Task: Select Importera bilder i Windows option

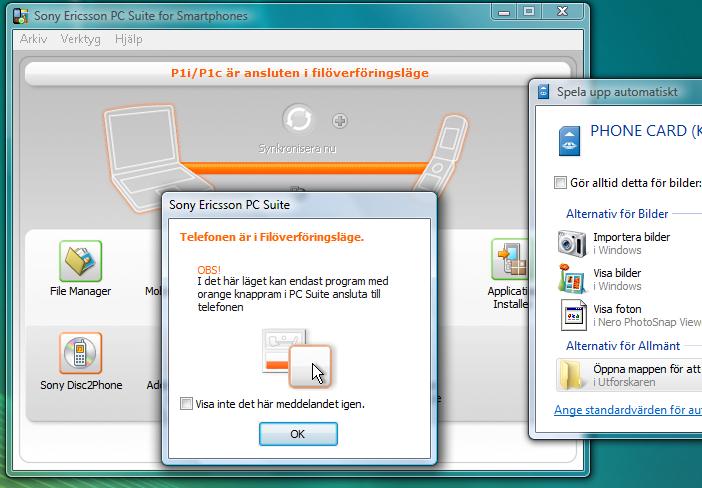Action: 629,244
